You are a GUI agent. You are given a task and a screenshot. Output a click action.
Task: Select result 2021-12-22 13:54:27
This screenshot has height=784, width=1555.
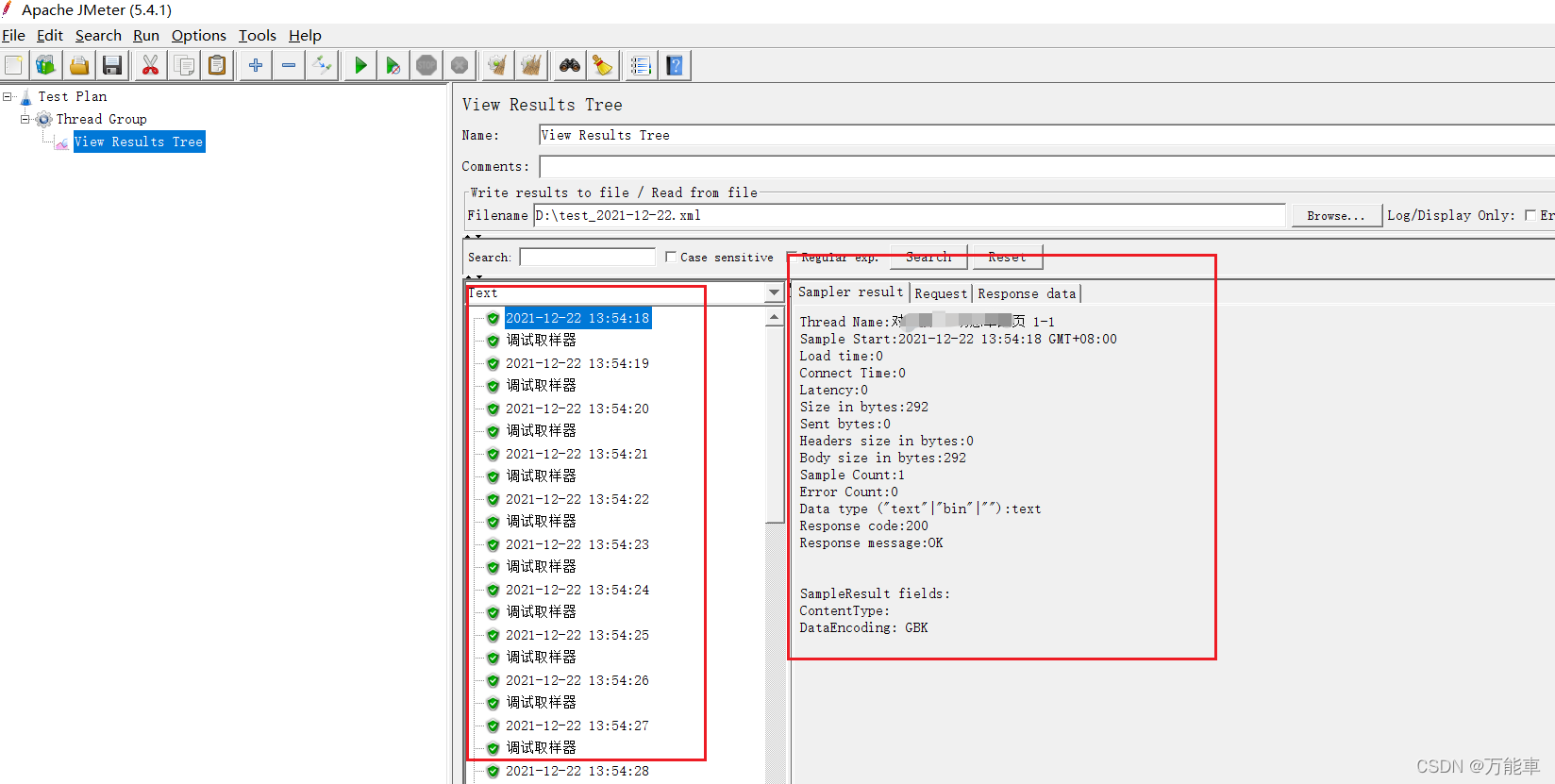[577, 726]
